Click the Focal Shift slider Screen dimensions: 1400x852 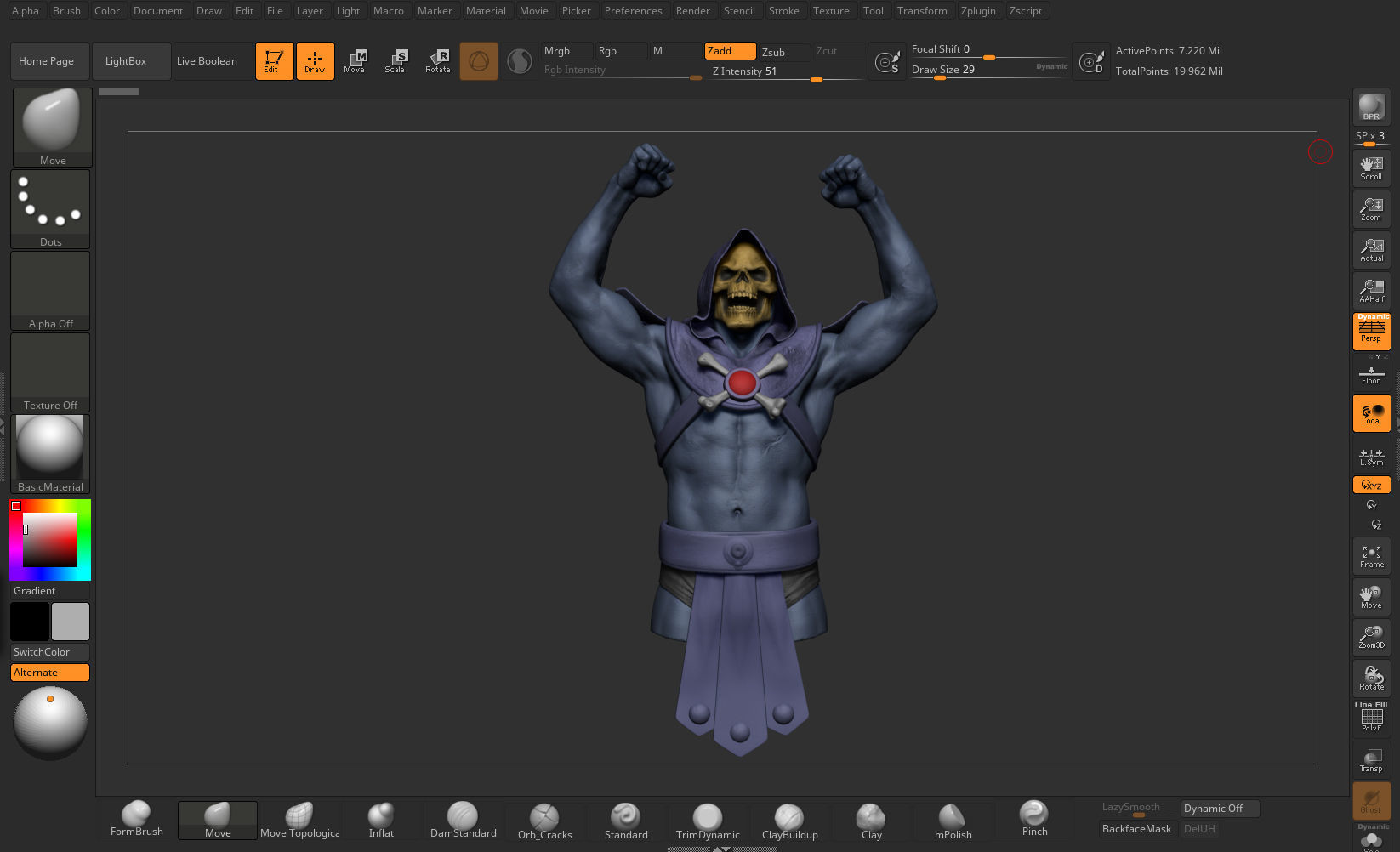pyautogui.click(x=988, y=50)
